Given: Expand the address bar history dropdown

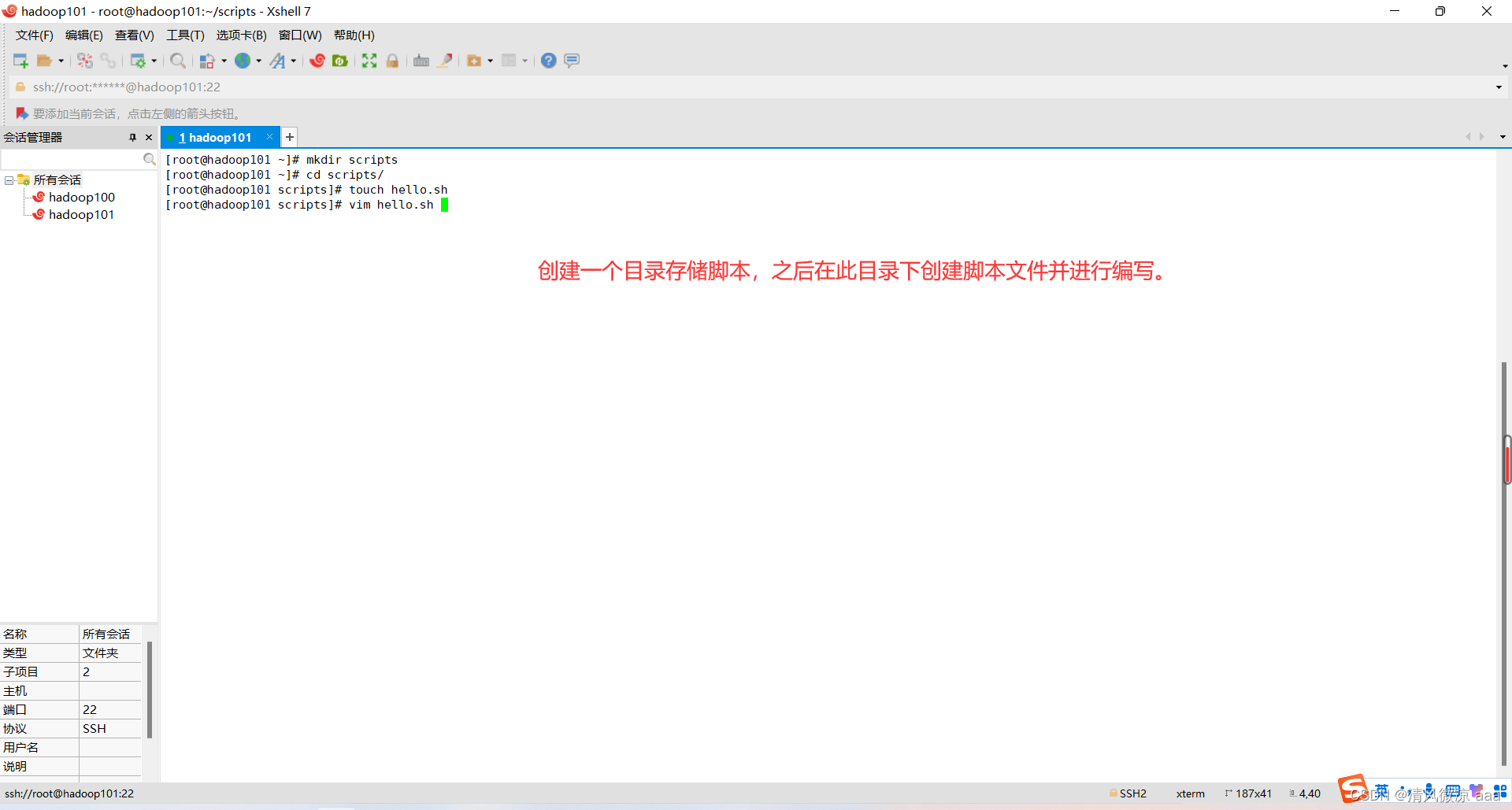Looking at the screenshot, I should [x=1499, y=87].
